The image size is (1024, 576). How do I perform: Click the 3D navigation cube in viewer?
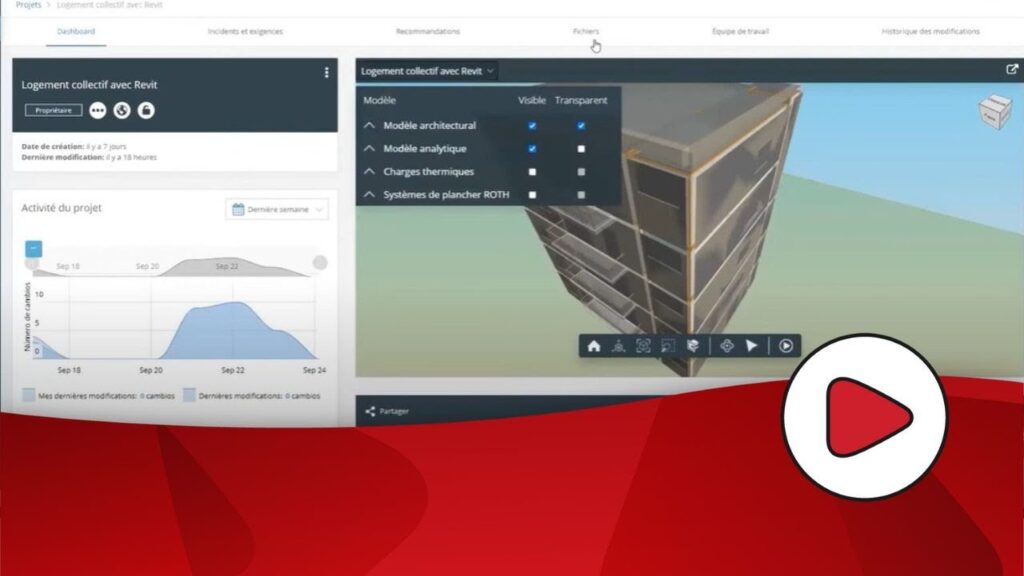[994, 111]
